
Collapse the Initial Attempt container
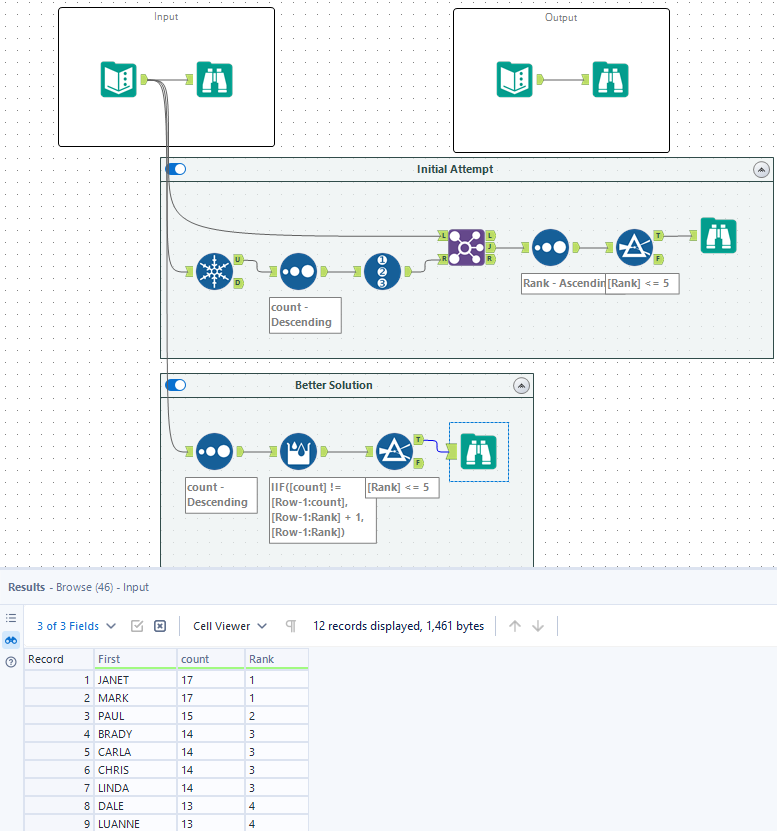click(x=761, y=170)
